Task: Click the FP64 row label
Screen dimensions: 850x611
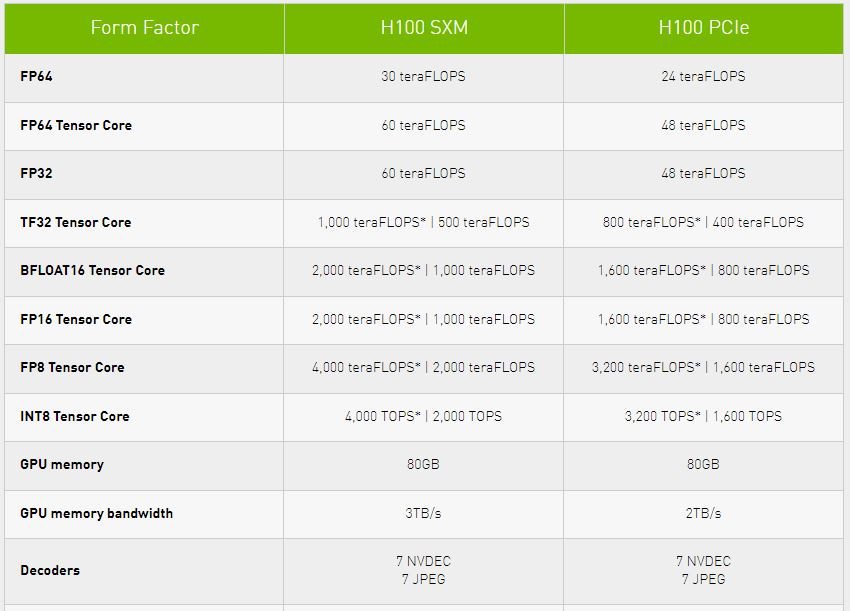Action: 36,77
